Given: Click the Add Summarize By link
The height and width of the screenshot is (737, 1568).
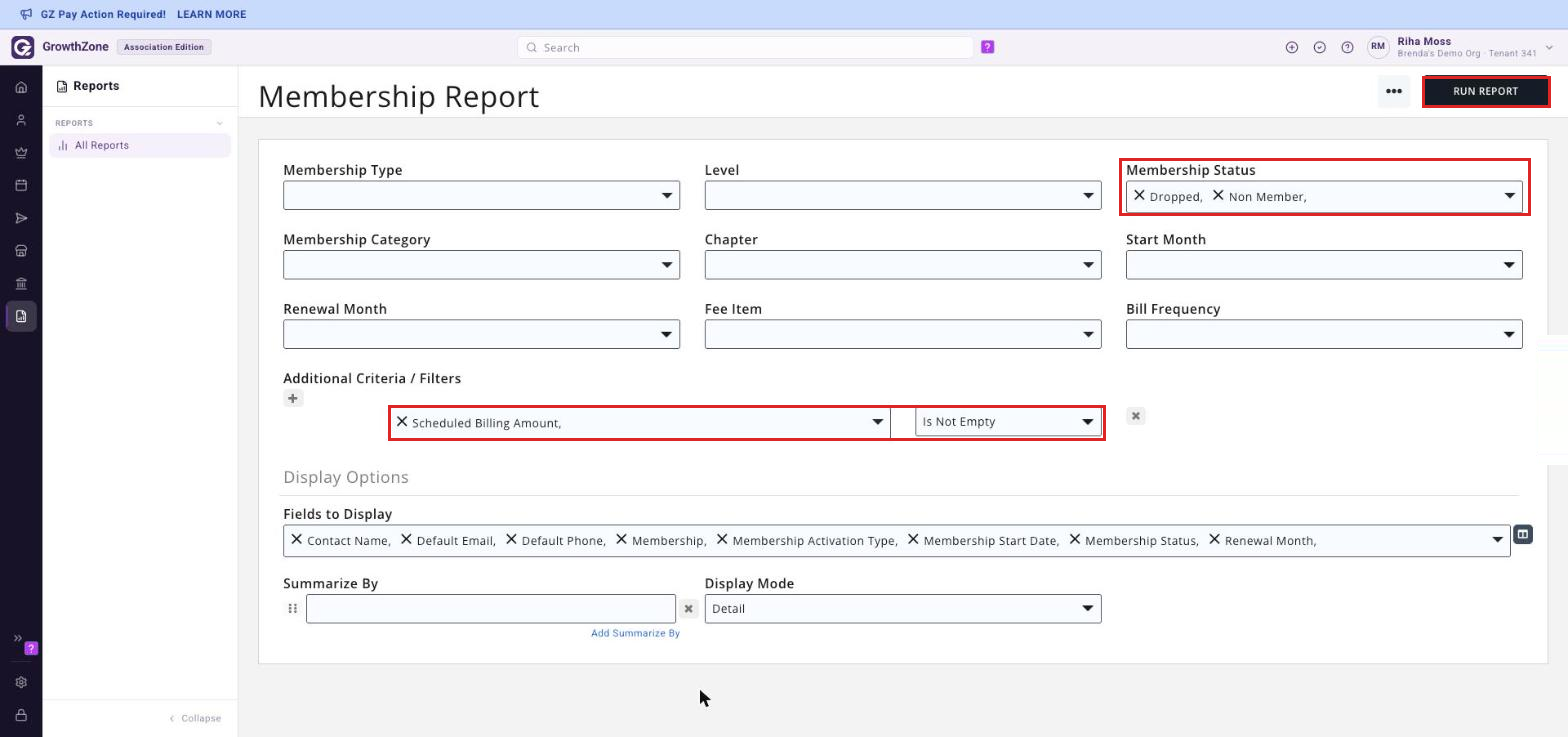Looking at the screenshot, I should 635,633.
